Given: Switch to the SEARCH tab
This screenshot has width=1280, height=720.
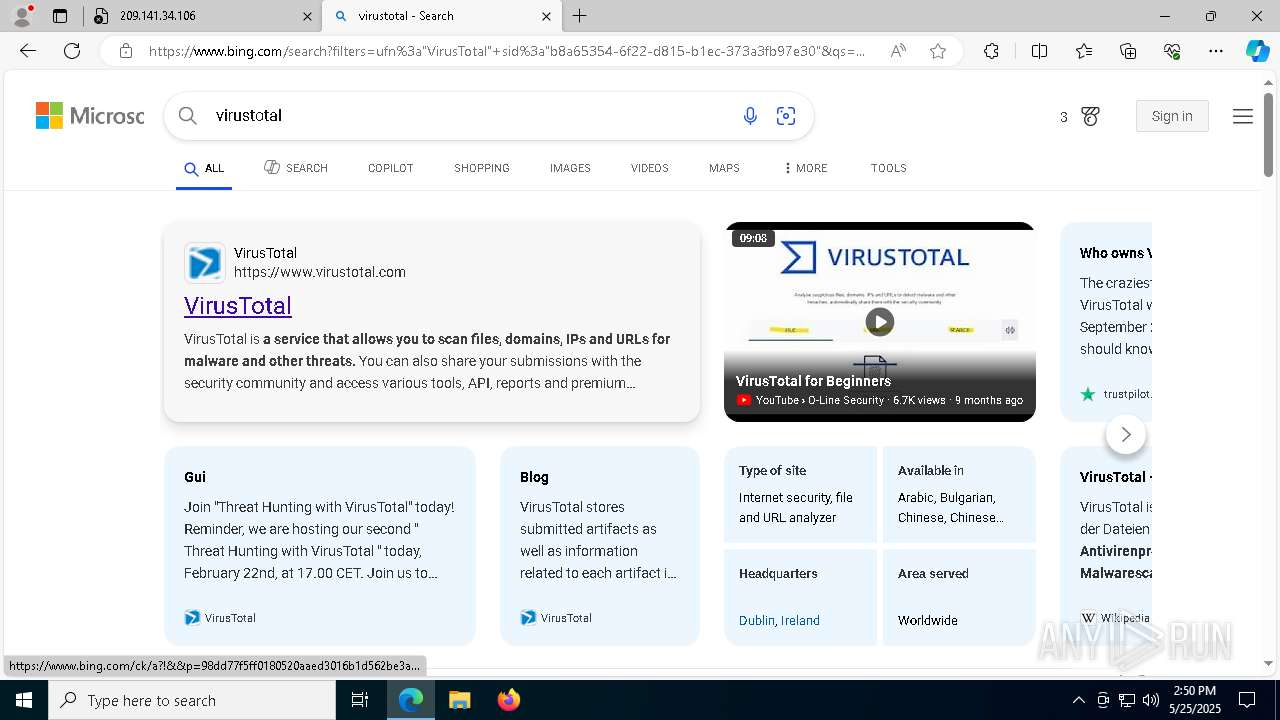Looking at the screenshot, I should click(296, 168).
